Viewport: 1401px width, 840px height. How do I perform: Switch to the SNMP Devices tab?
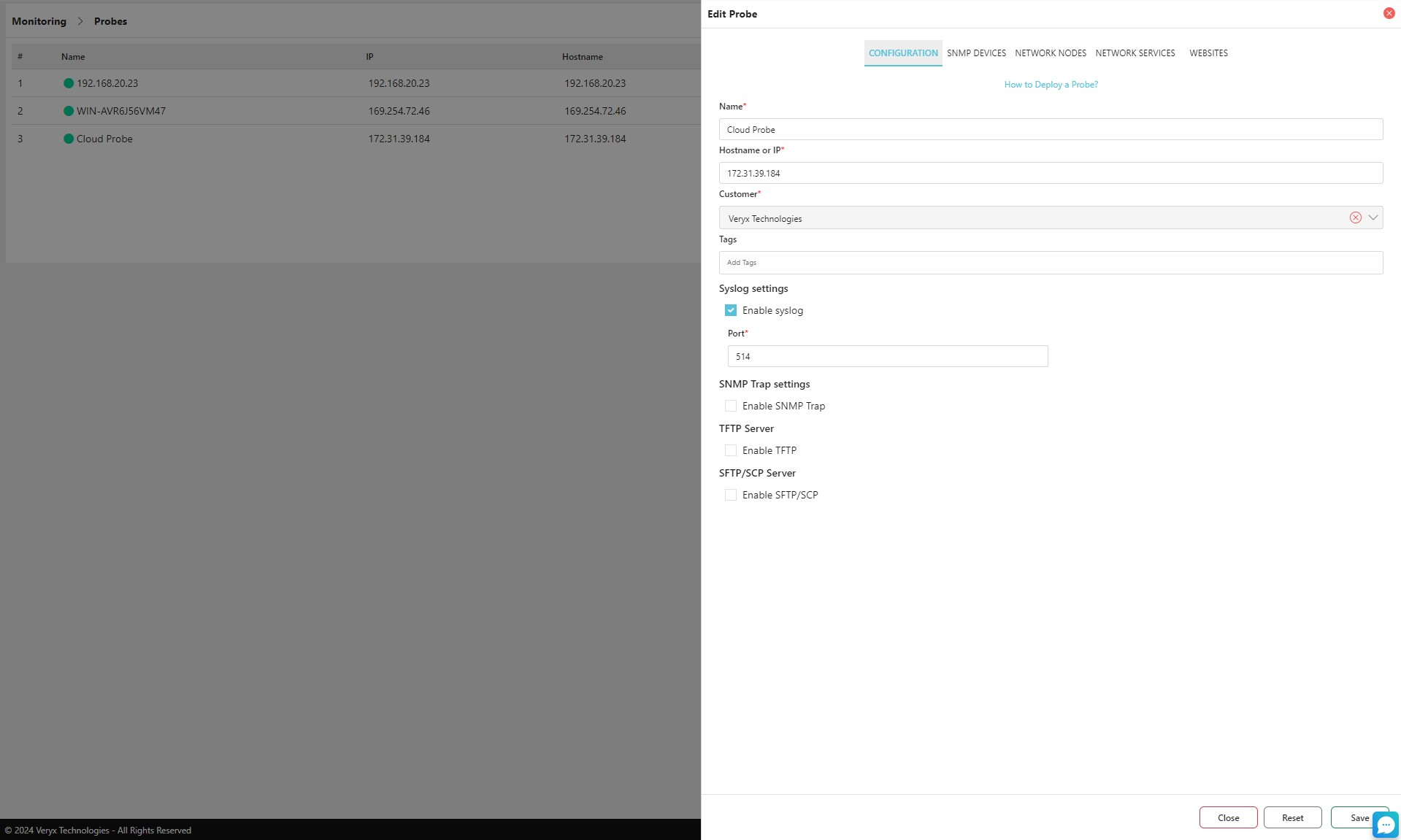click(x=976, y=53)
